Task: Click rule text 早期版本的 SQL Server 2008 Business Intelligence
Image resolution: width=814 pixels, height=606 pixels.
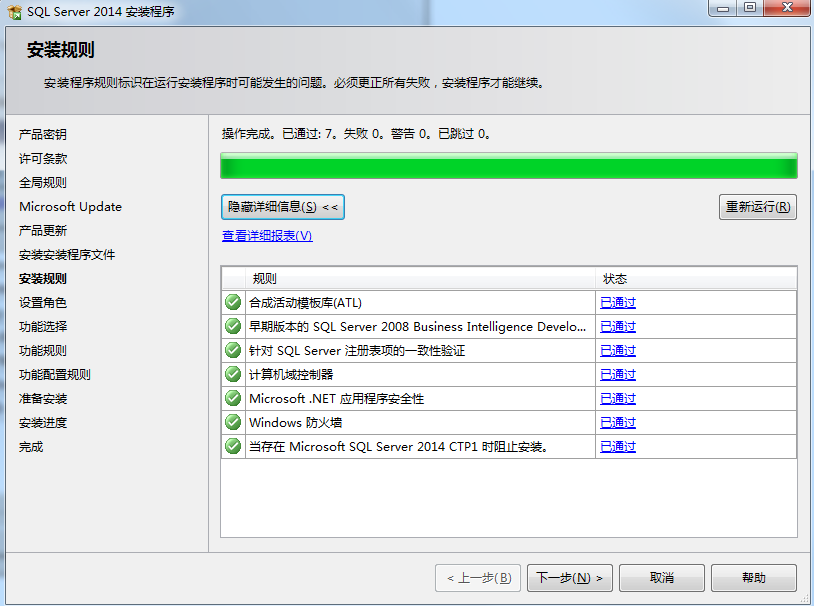Action: point(417,326)
